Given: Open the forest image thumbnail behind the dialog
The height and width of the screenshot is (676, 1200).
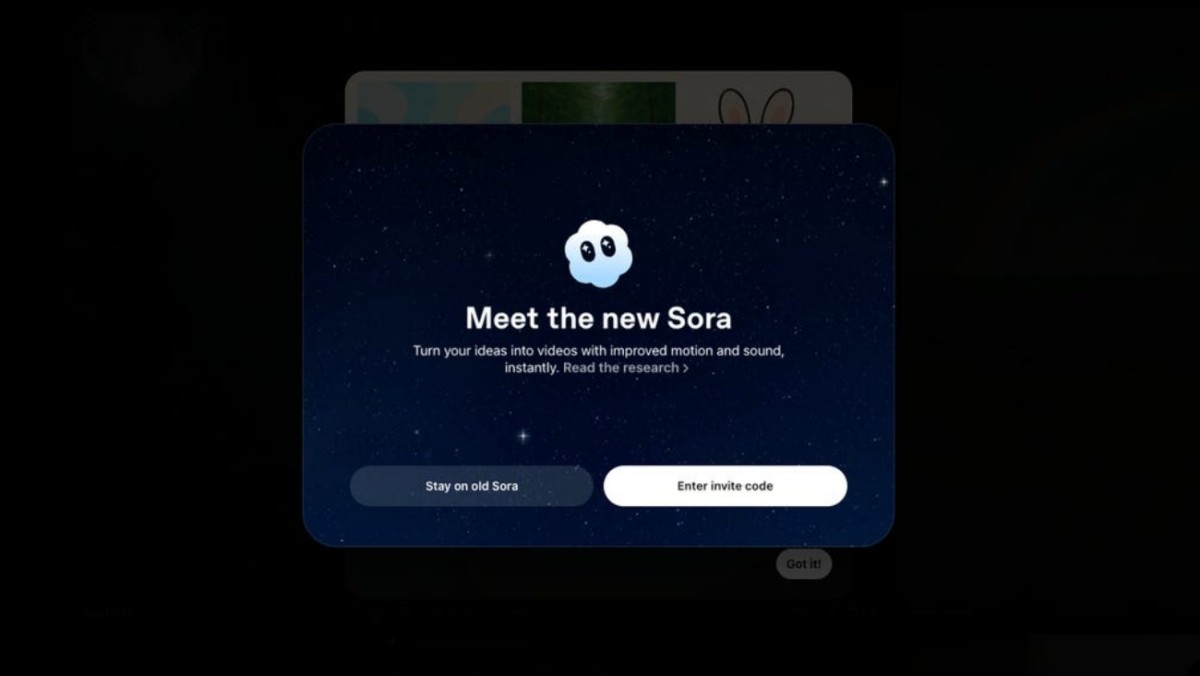Looking at the screenshot, I should 598,103.
